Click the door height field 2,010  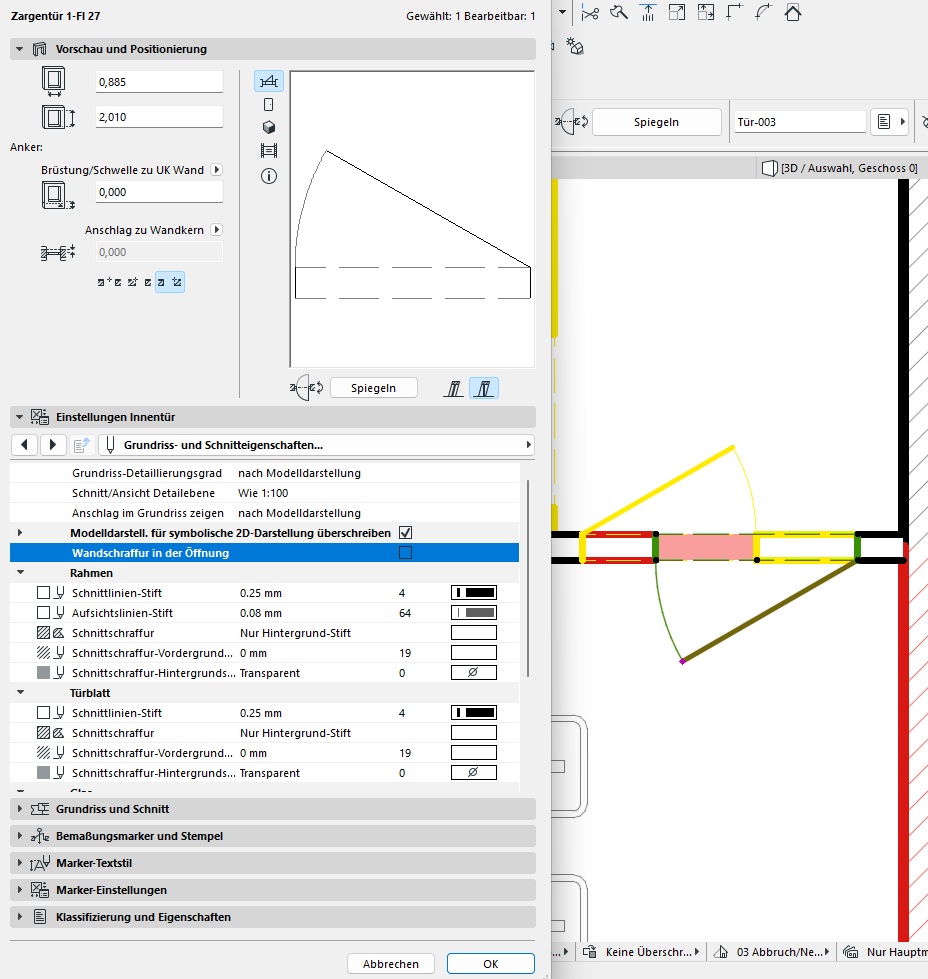click(x=159, y=117)
